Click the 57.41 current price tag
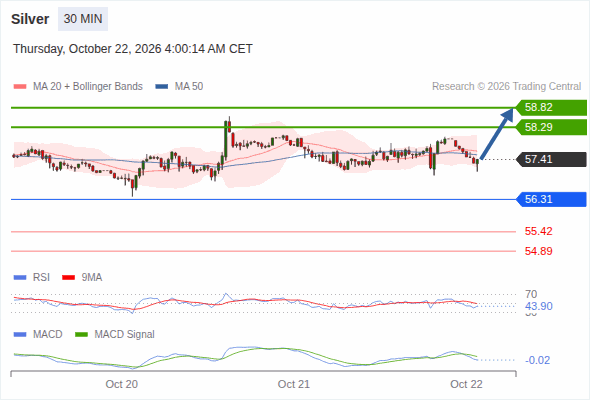This screenshot has height=400, width=590. coord(551,160)
